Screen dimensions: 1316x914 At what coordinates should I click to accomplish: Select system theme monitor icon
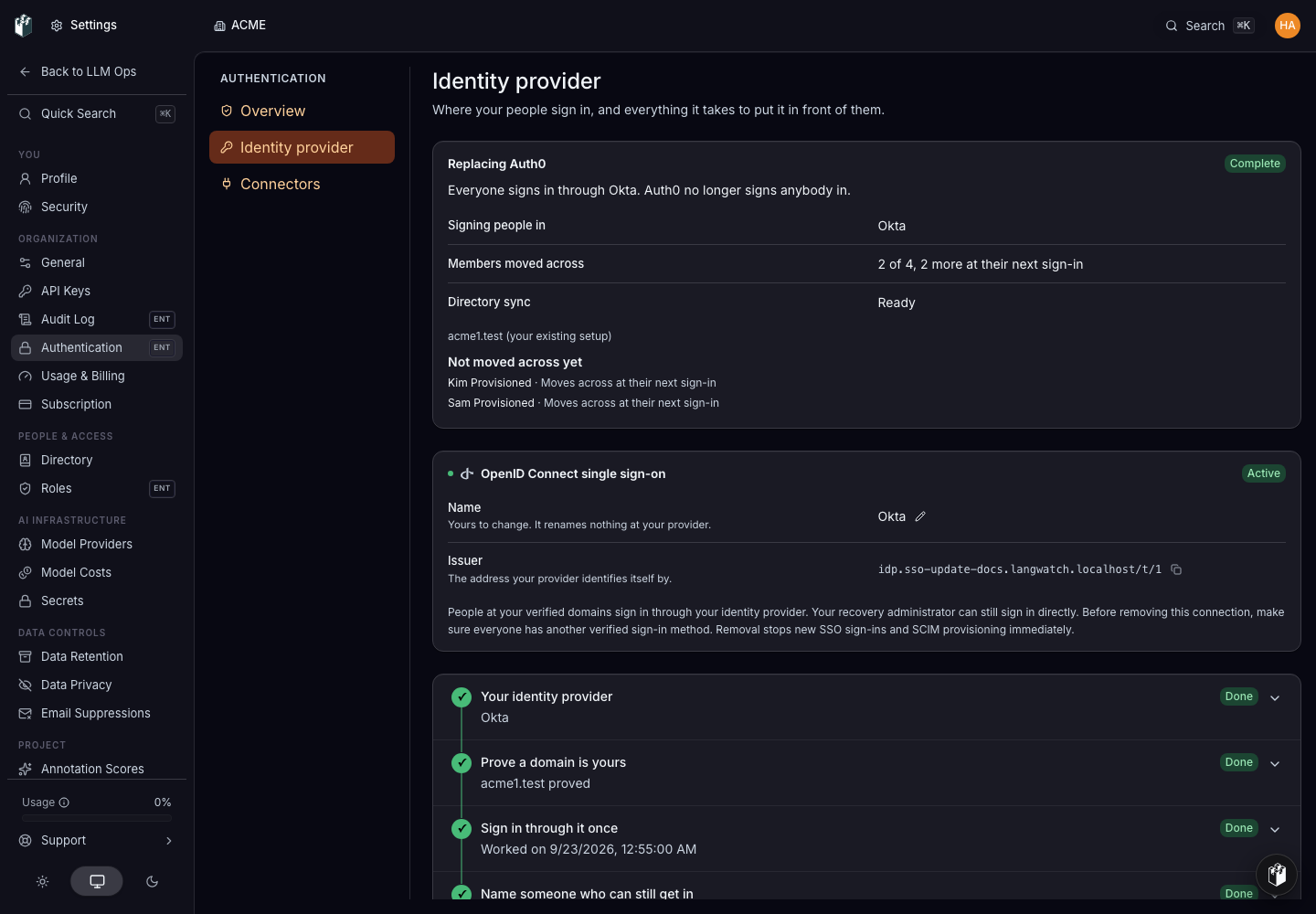(97, 881)
